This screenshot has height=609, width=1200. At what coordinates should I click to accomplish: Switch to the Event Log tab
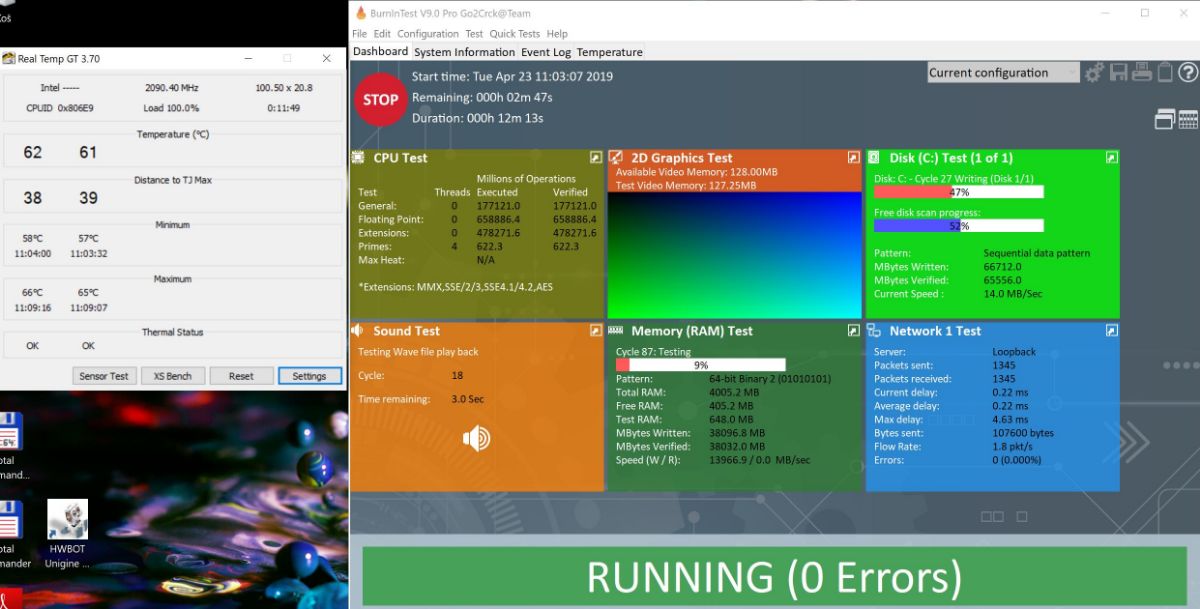click(546, 52)
